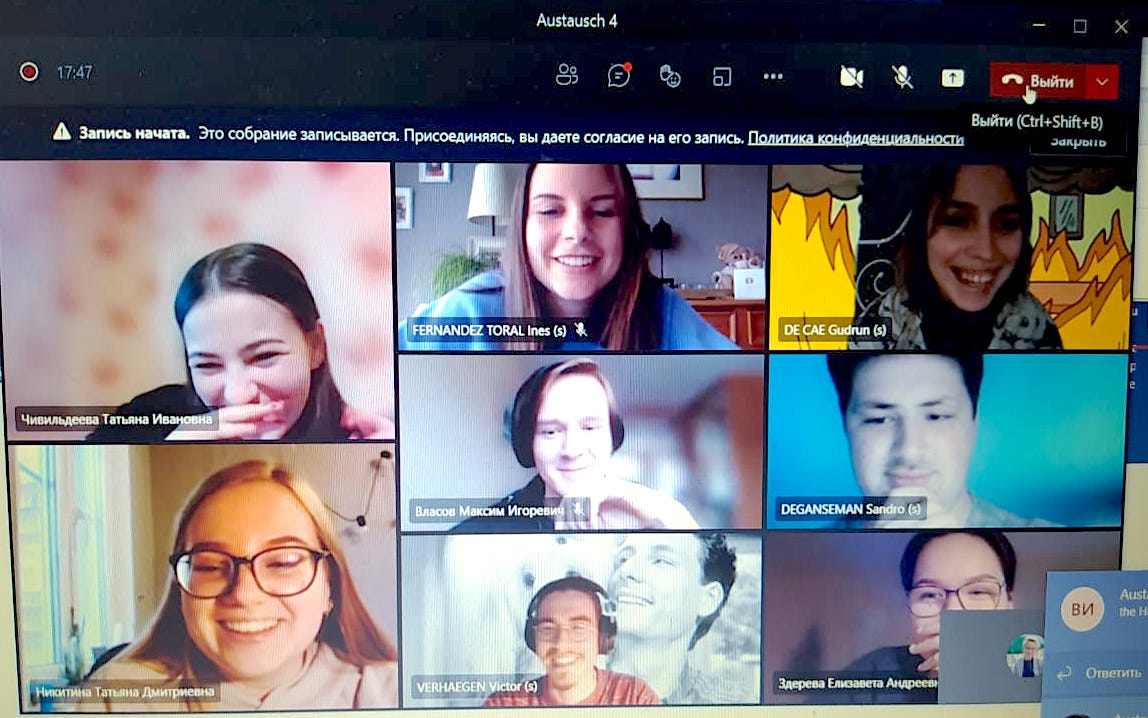Toggle the microphone mute button

click(902, 77)
